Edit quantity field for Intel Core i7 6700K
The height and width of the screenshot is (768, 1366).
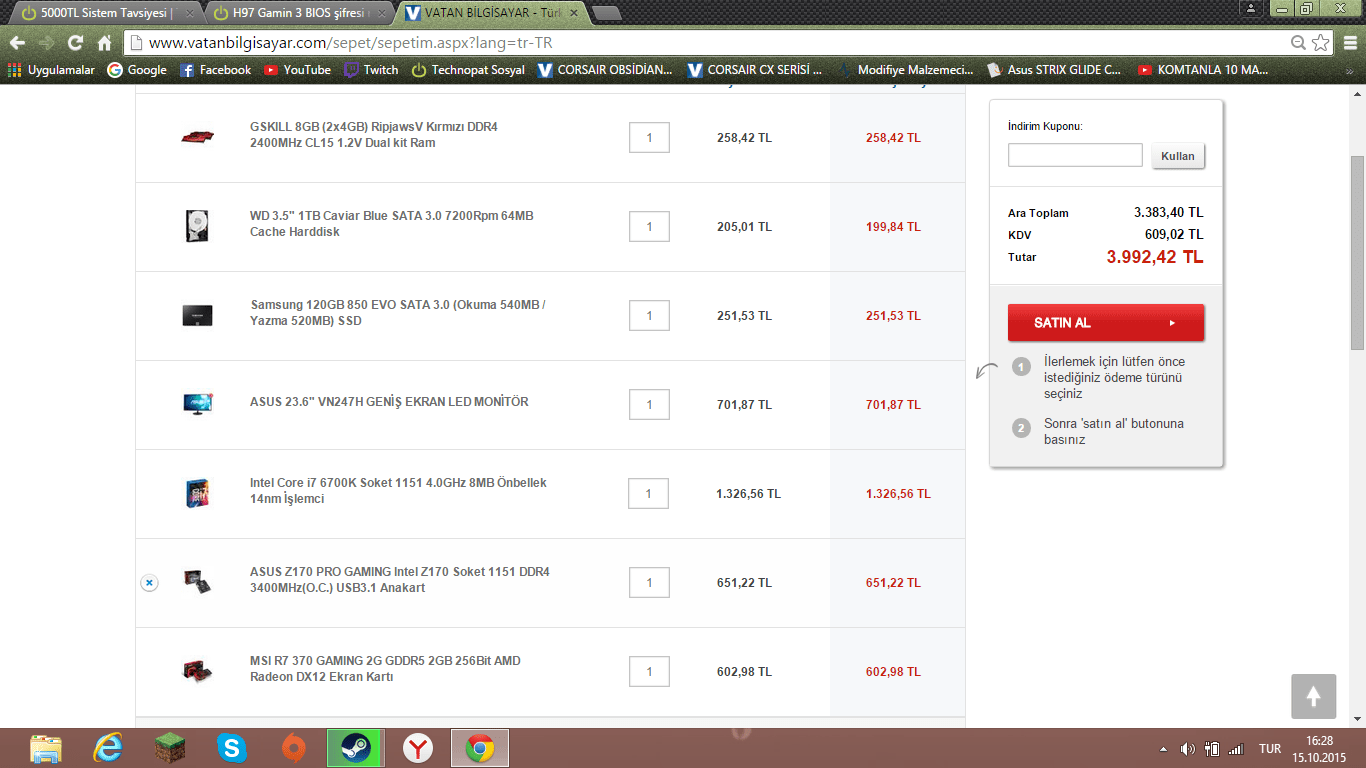point(649,493)
